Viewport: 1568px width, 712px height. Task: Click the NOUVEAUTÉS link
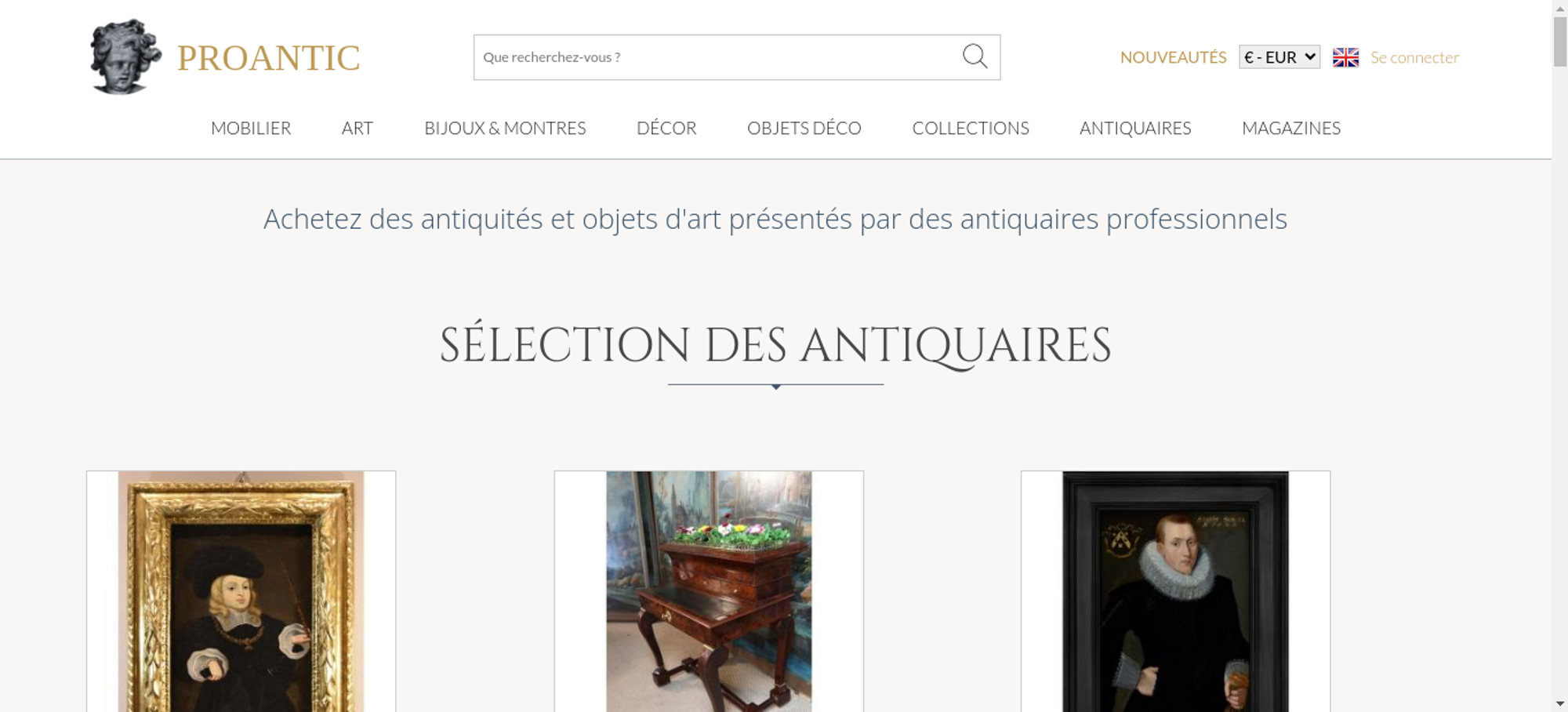(x=1173, y=57)
